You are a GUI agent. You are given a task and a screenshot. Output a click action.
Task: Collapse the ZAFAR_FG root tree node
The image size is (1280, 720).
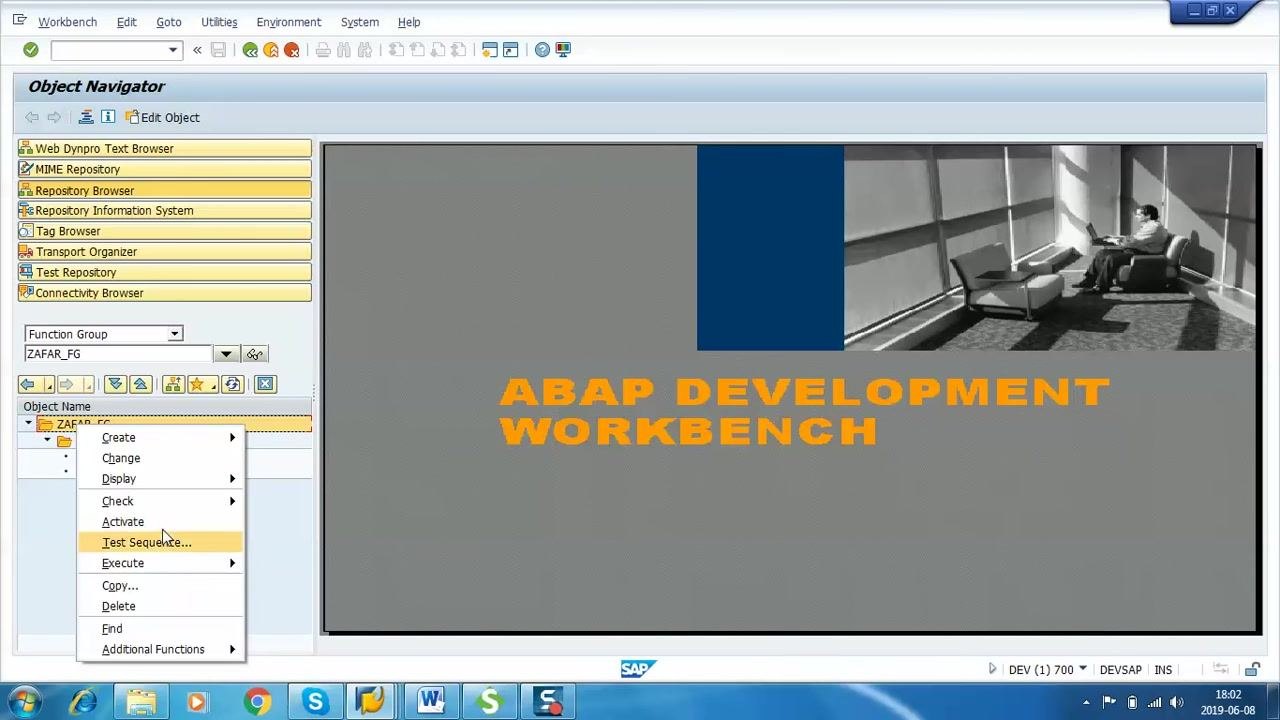29,424
